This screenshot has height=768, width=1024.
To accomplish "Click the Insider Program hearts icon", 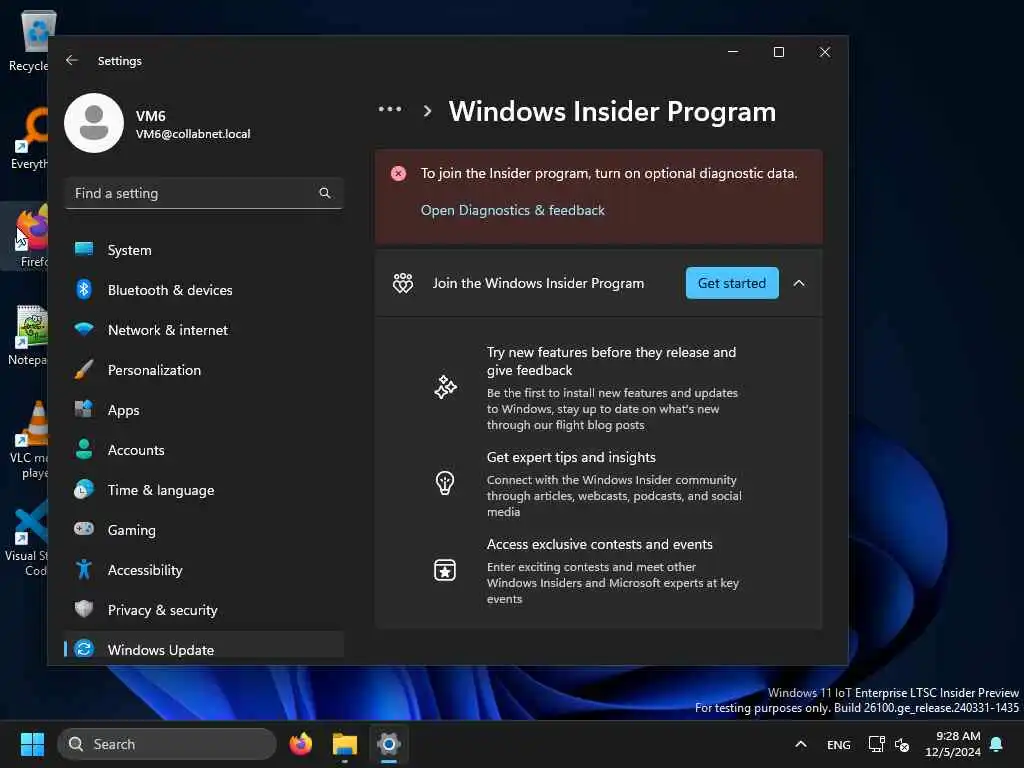I will (x=403, y=283).
